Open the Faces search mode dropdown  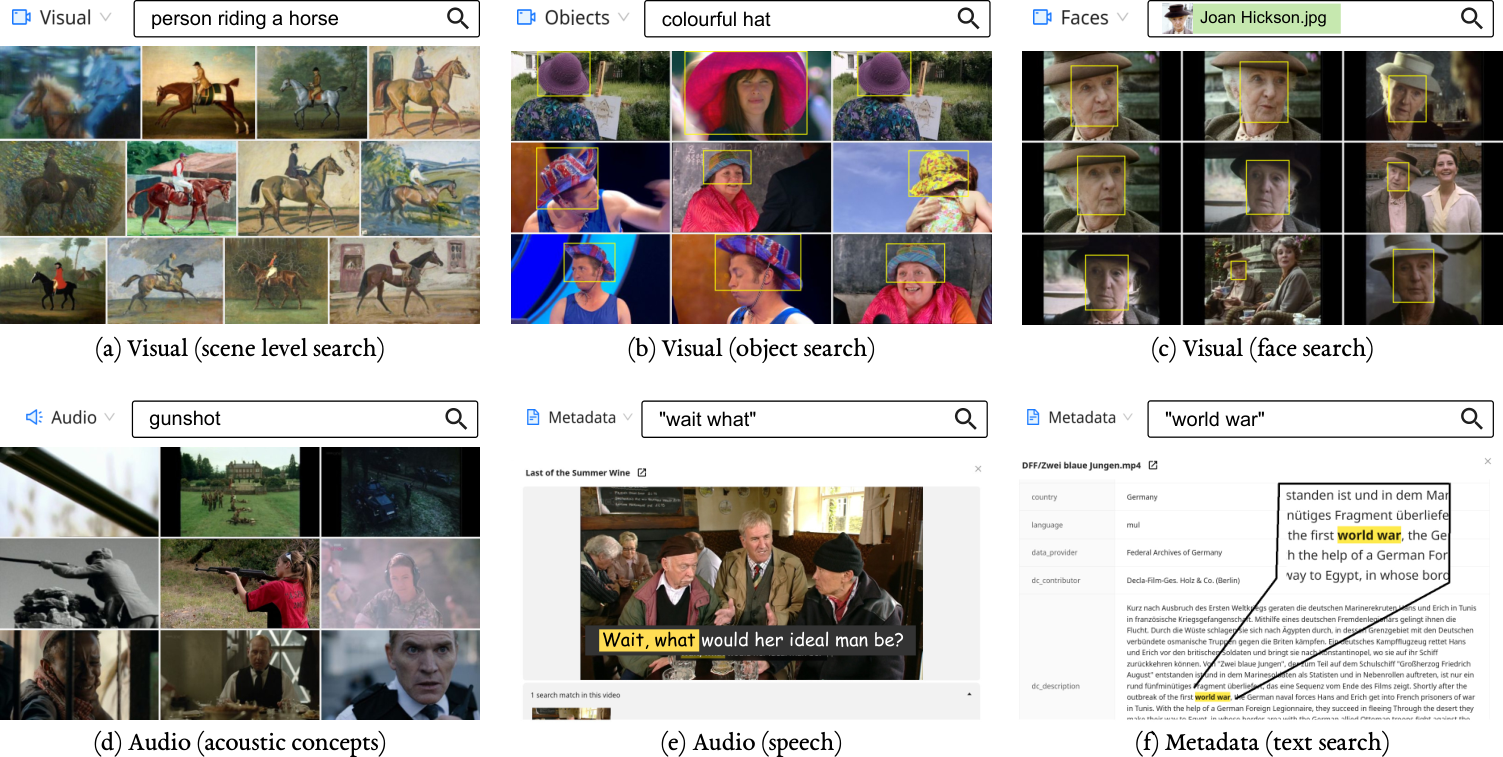[1082, 18]
